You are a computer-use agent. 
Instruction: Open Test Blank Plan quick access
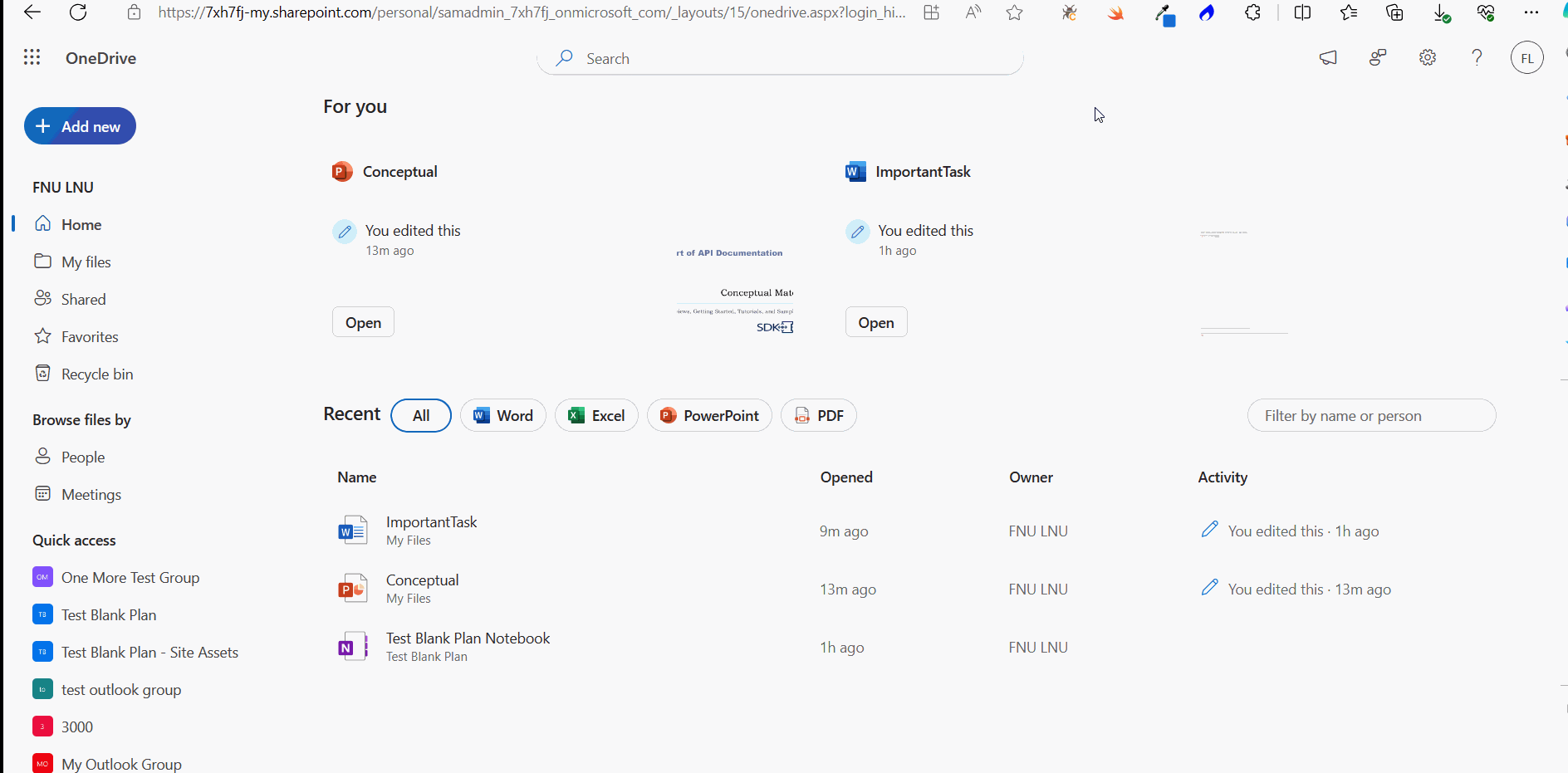(x=108, y=614)
